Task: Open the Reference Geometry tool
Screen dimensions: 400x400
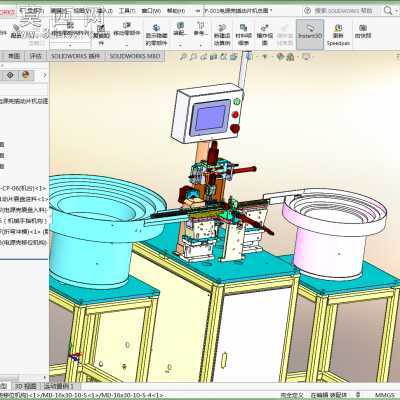Action: [201, 29]
